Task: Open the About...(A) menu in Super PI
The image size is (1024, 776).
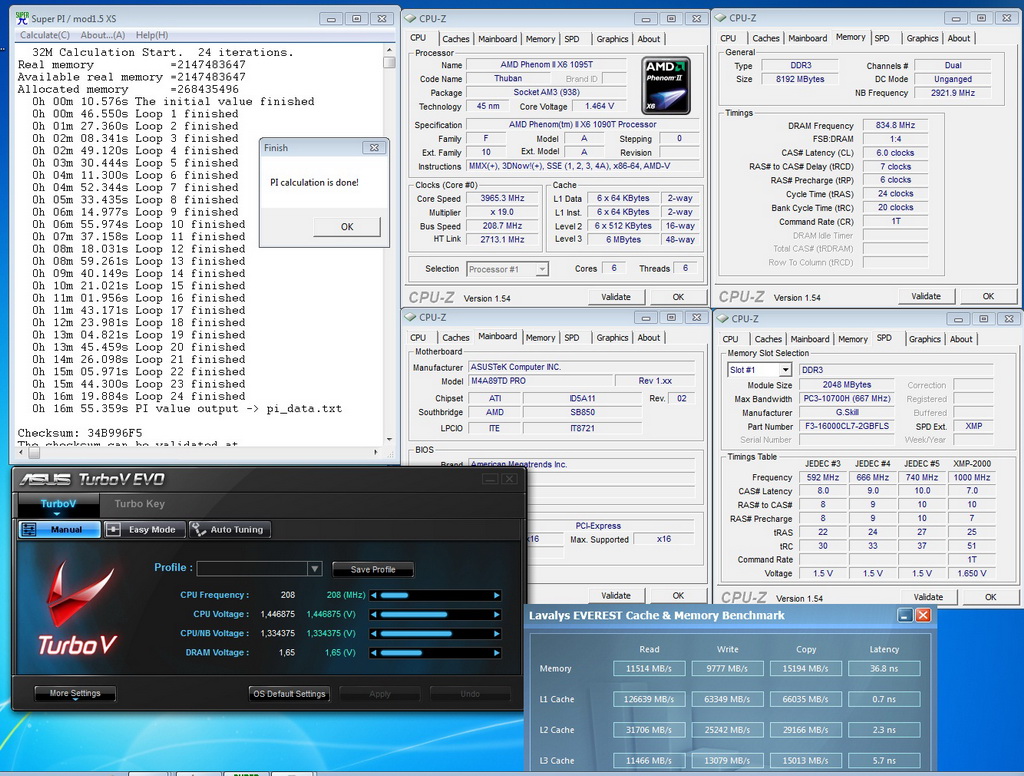Action: coord(103,35)
